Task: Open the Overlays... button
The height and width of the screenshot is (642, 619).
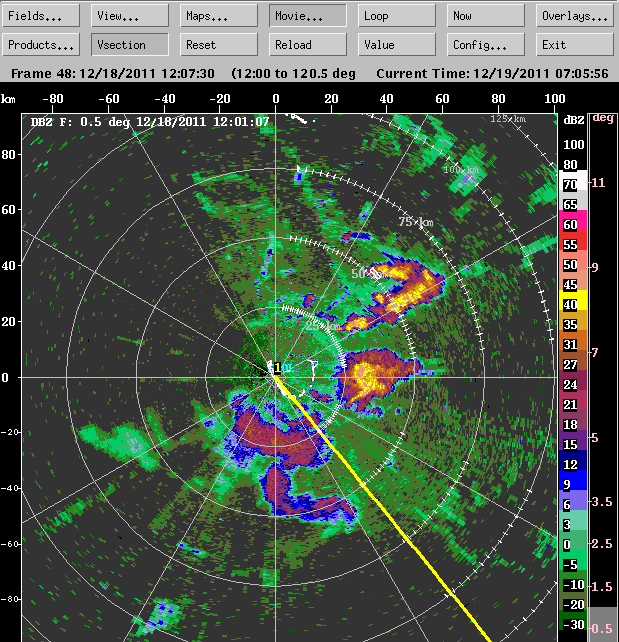Action: coord(575,16)
